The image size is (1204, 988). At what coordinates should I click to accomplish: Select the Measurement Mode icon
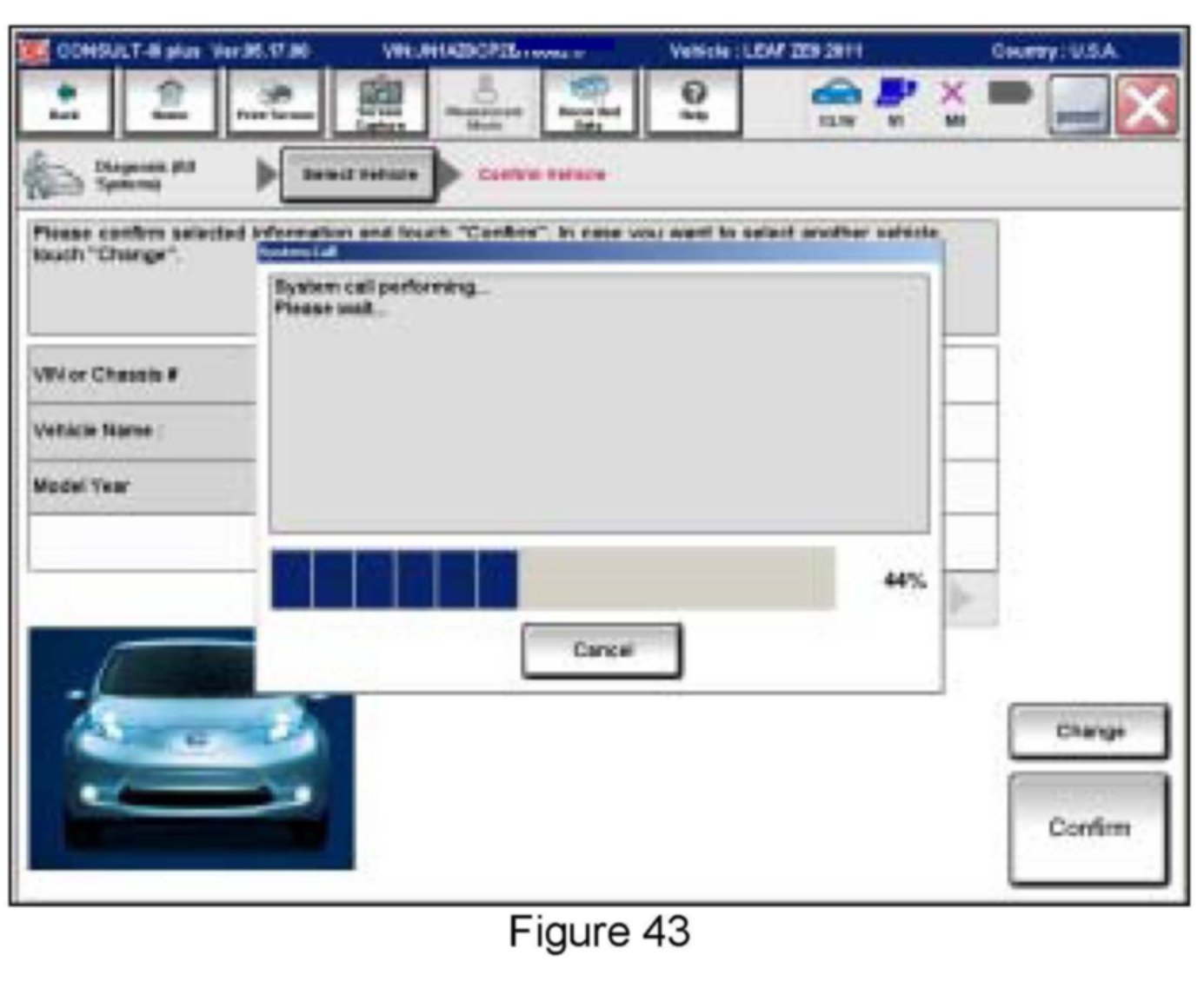[484, 103]
